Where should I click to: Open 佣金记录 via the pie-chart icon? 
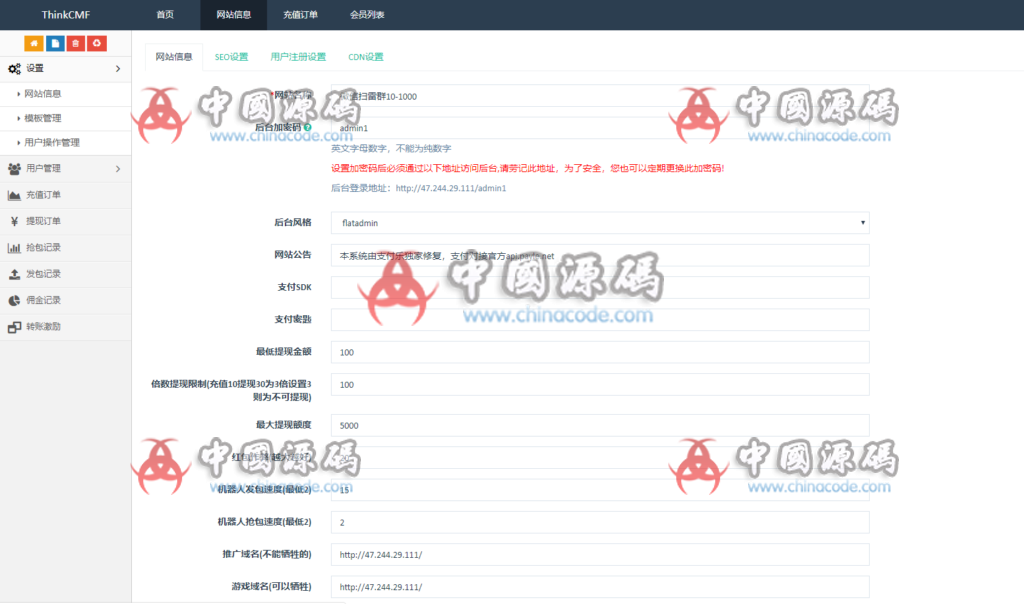click(14, 300)
